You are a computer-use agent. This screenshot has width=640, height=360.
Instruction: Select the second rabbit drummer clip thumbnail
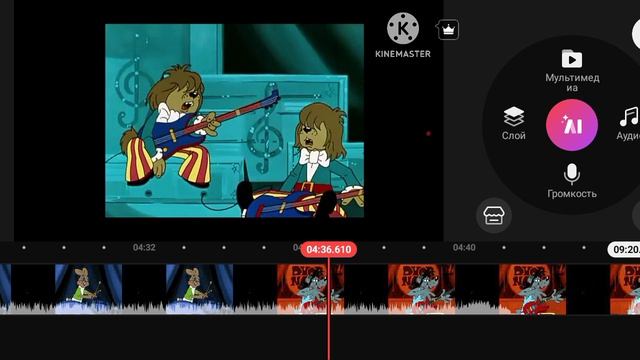[200, 289]
